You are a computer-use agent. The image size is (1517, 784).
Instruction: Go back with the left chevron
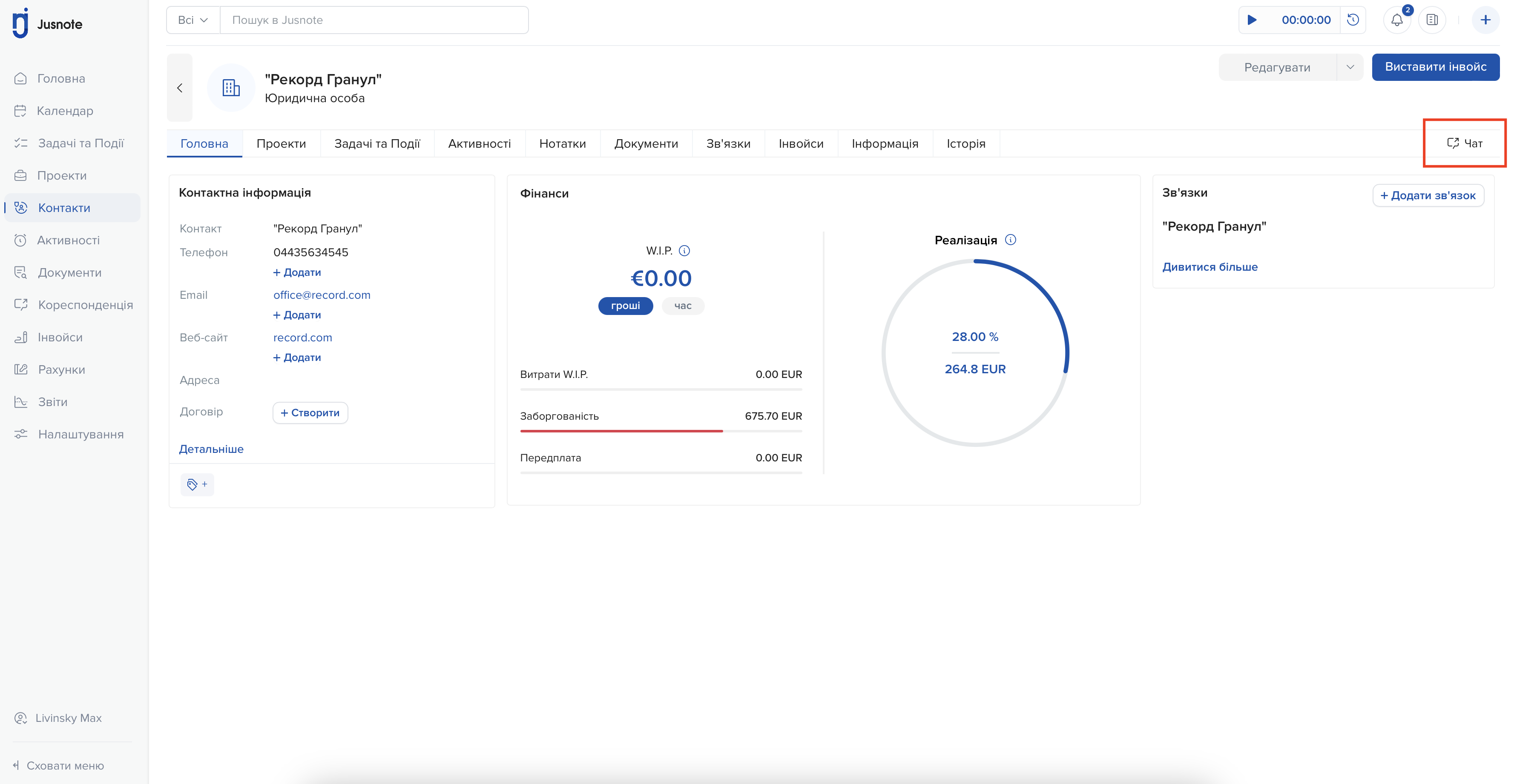point(180,88)
